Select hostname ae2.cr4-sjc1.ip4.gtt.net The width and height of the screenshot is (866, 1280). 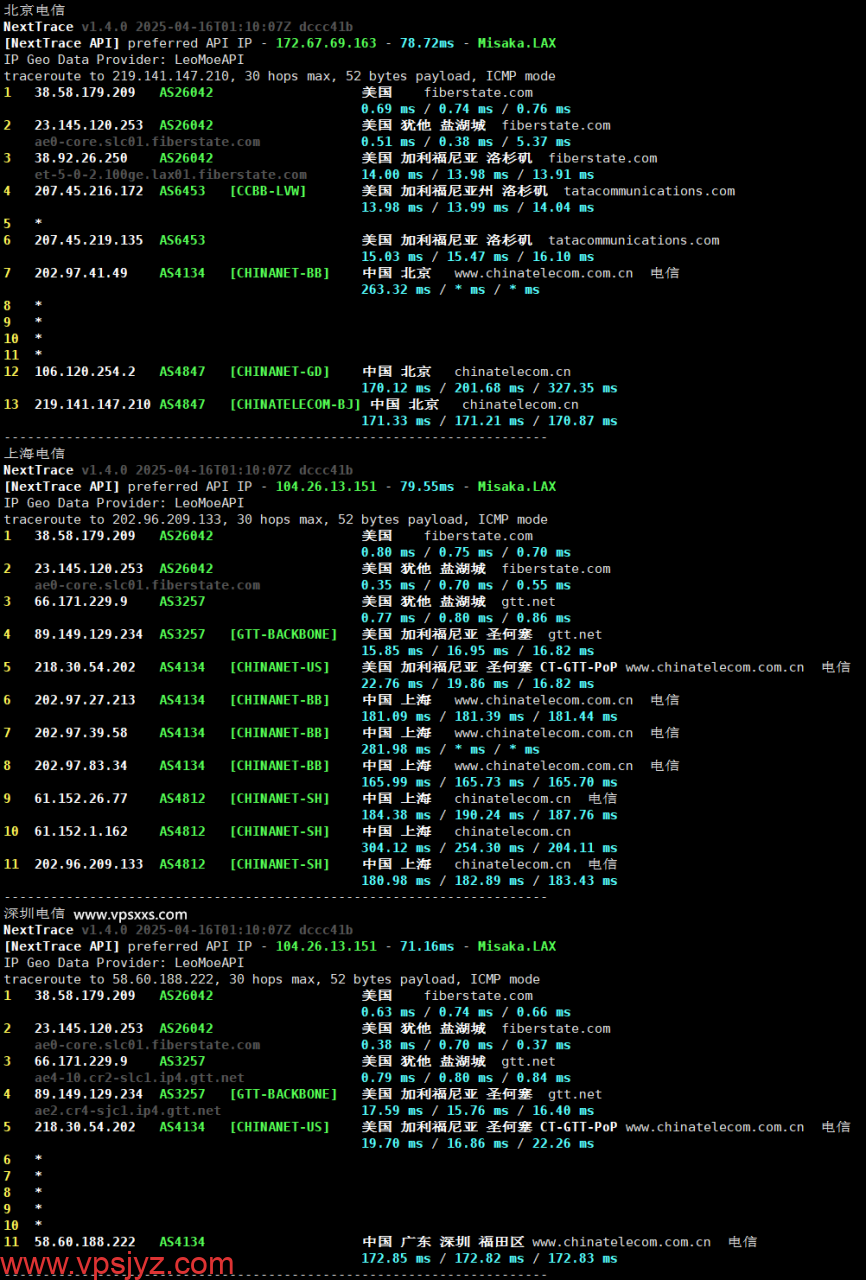point(127,1111)
